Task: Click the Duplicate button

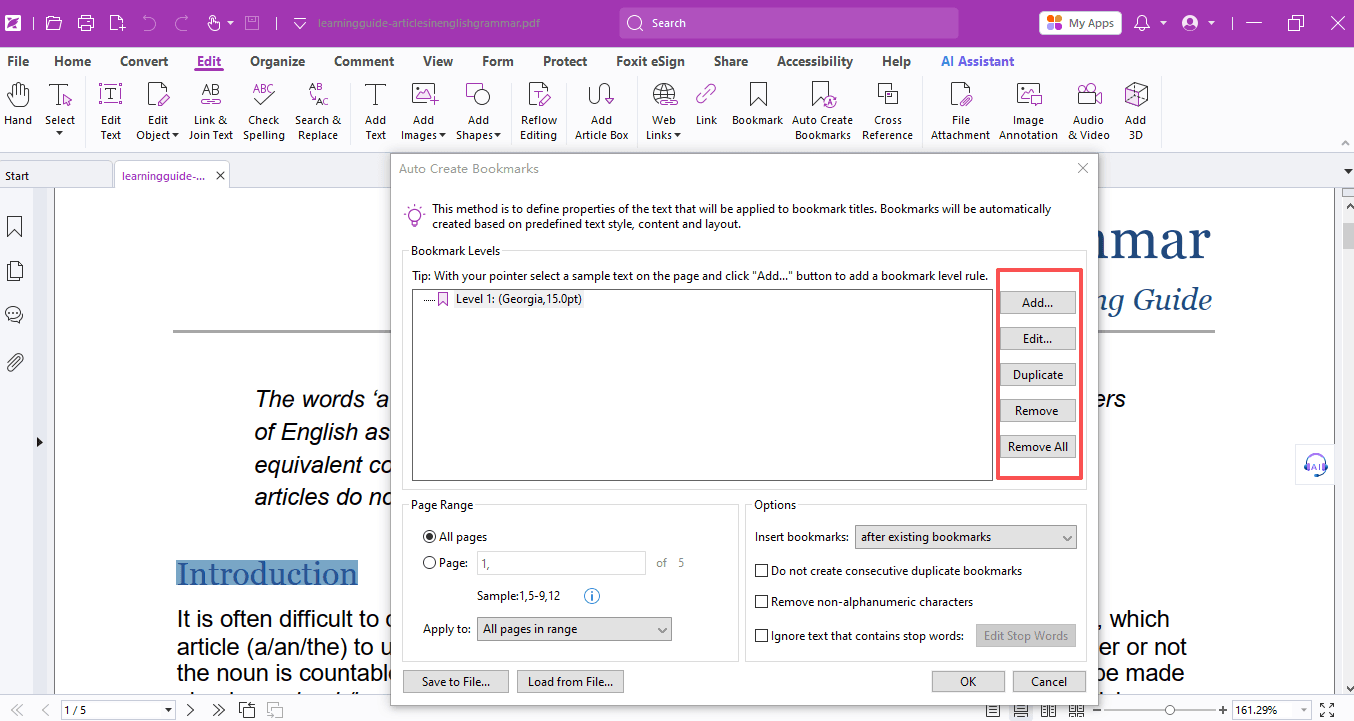Action: point(1038,374)
